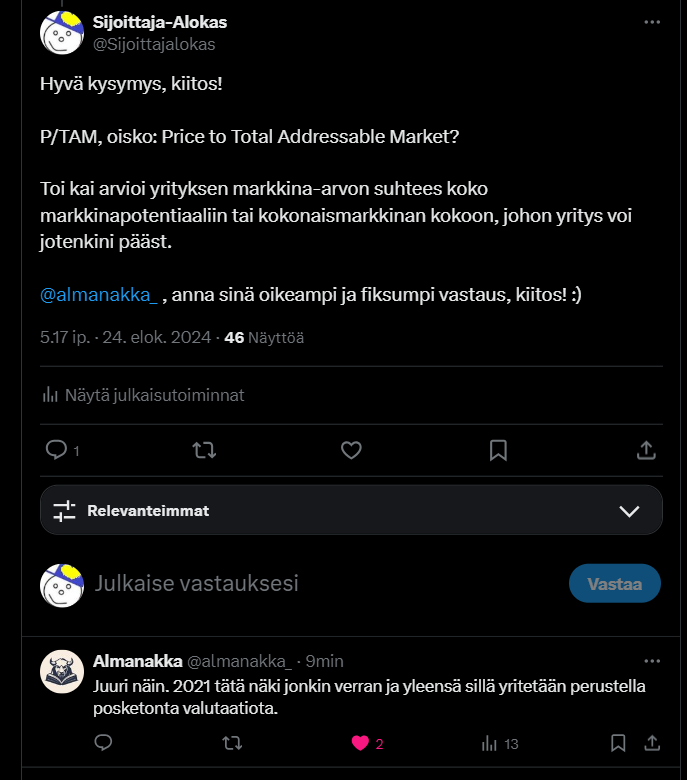Open Näytä julkaisutoiminnat analytics
Image resolution: width=687 pixels, height=780 pixels.
143,395
